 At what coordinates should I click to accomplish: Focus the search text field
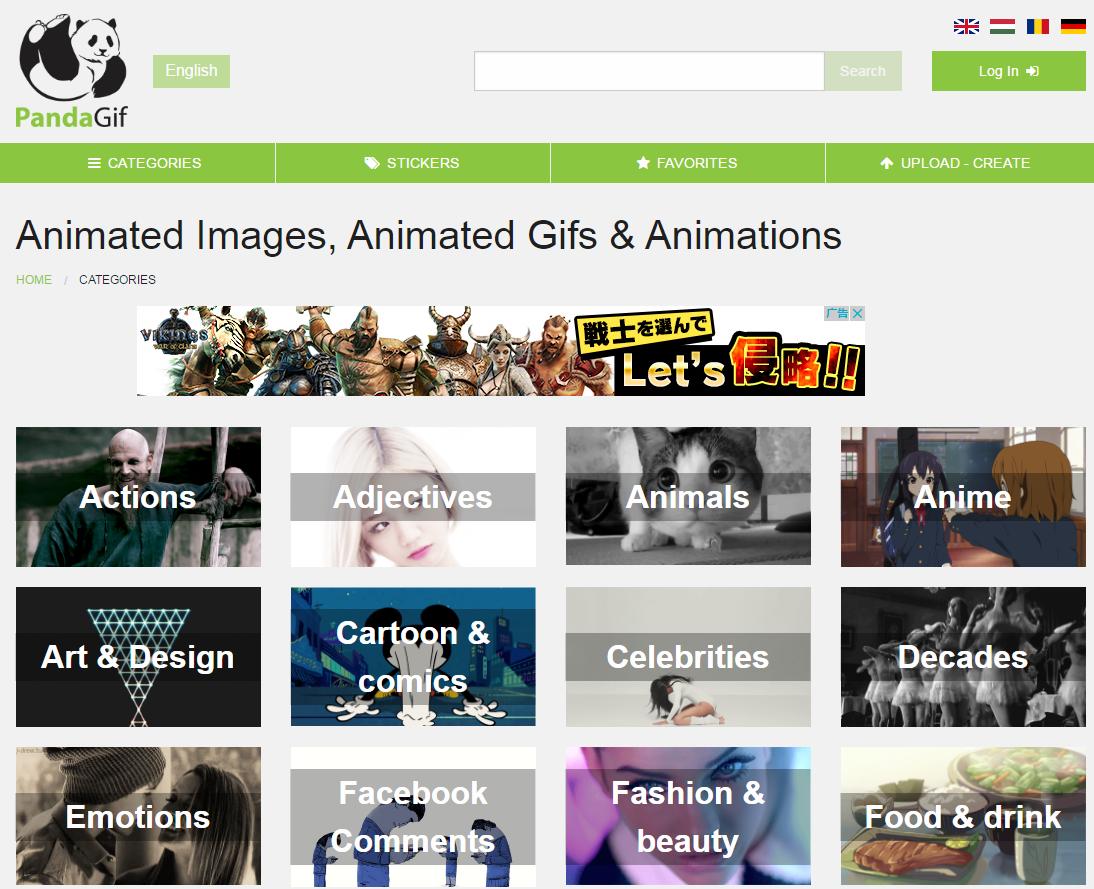coord(649,71)
